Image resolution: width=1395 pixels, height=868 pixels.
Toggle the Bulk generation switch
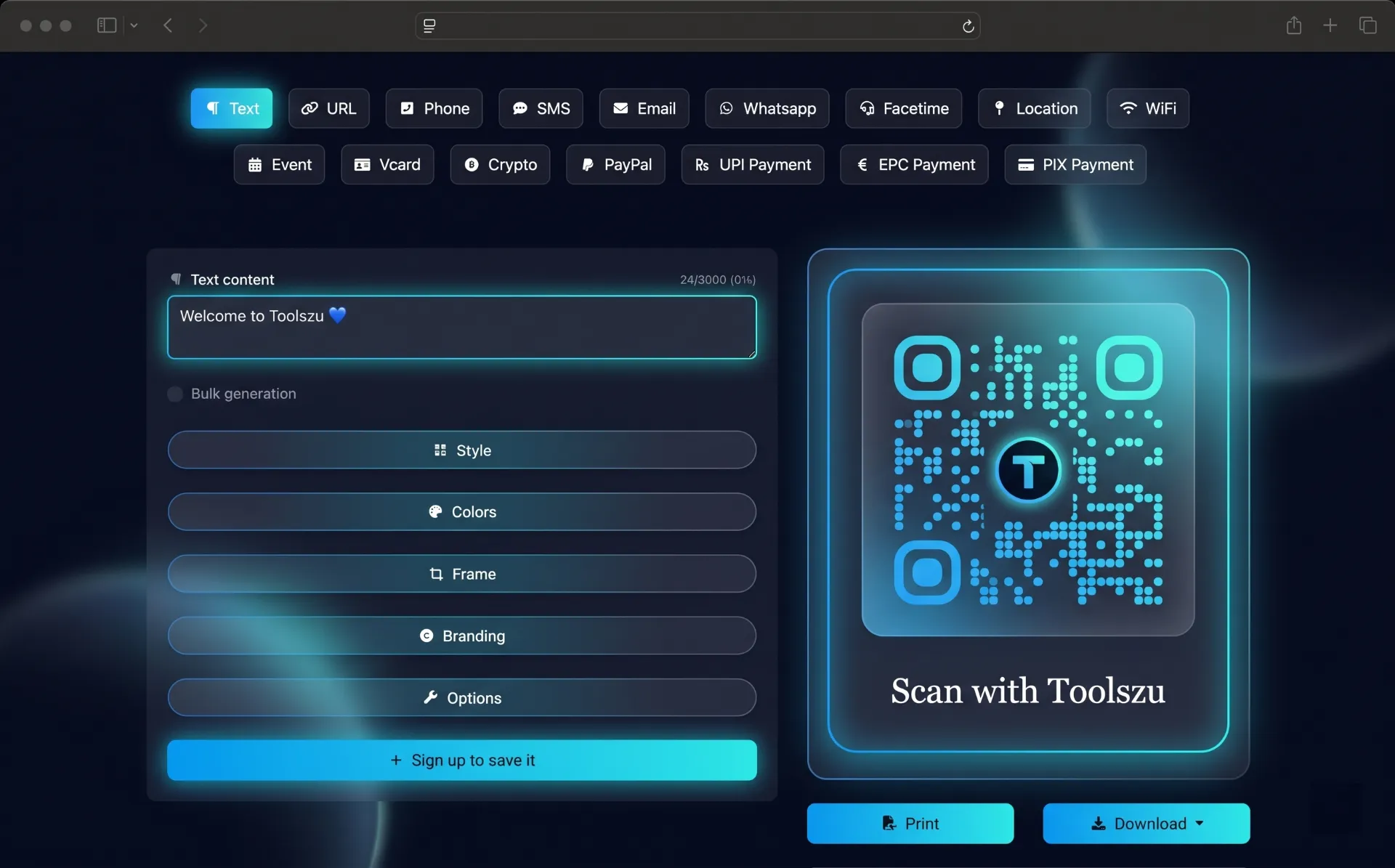pos(175,394)
